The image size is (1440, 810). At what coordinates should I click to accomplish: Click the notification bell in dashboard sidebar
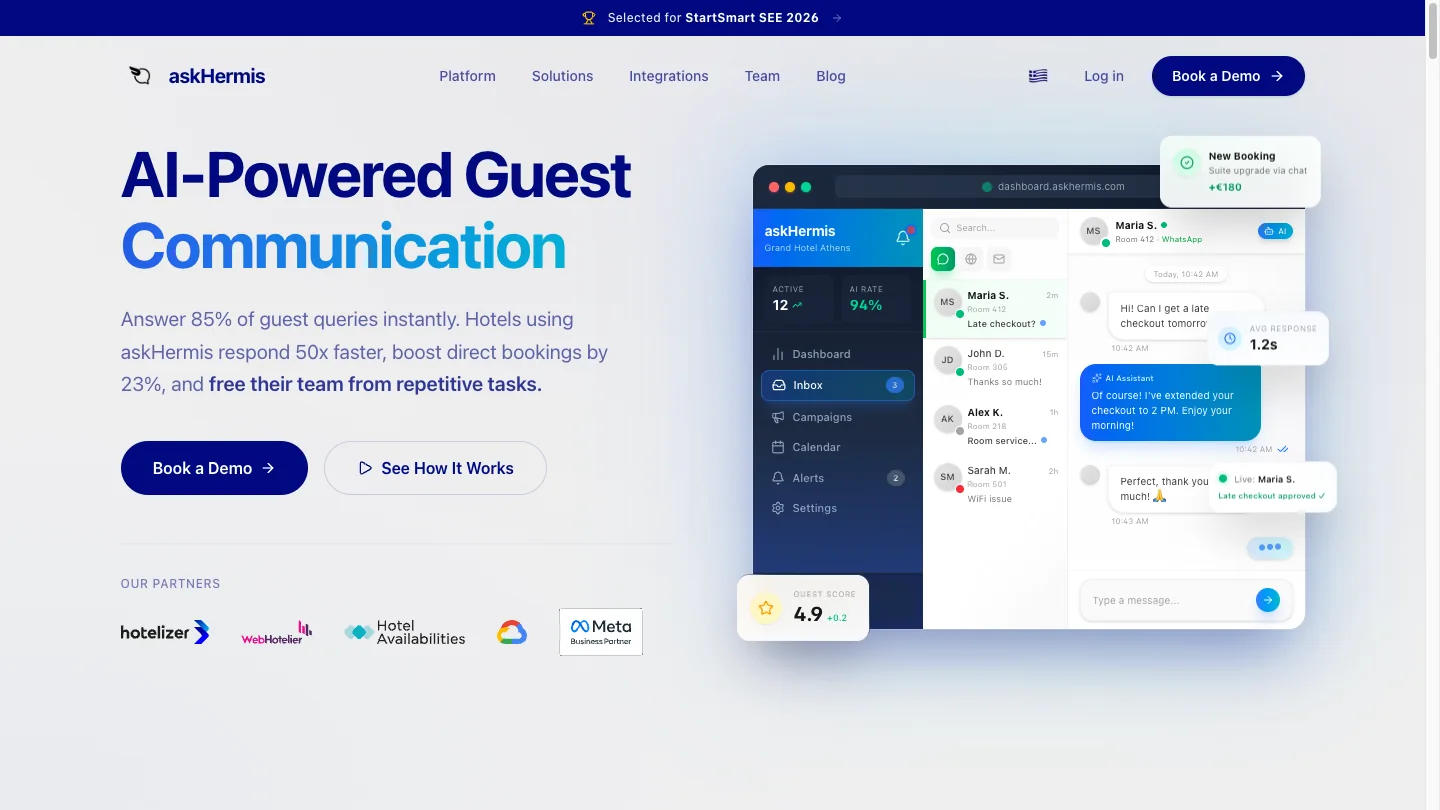[903, 238]
